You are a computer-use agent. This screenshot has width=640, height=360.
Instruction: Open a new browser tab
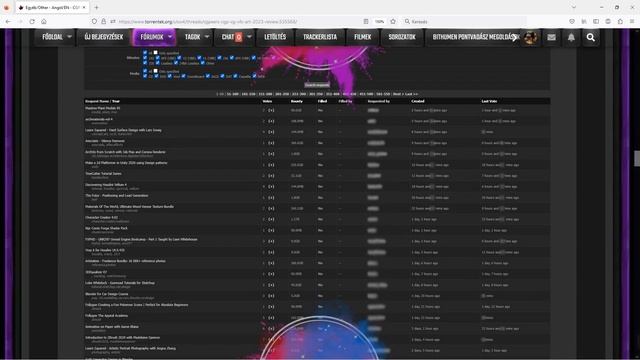pos(96,7)
